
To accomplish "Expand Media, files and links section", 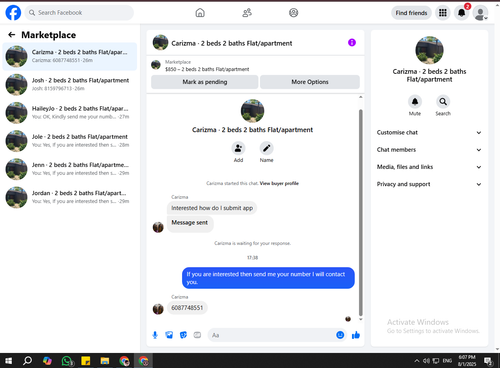I will pos(429,167).
